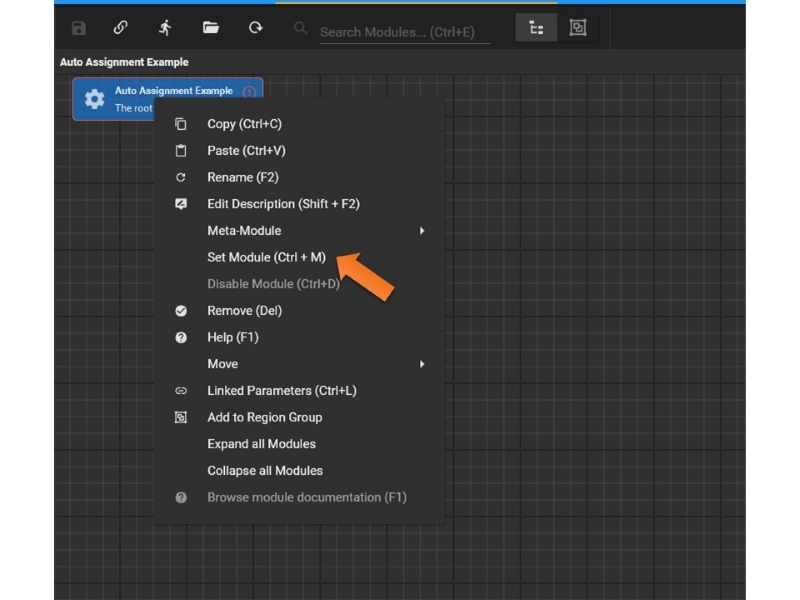Open Help (F1) from context menu
The image size is (800, 600).
pyautogui.click(x=299, y=337)
